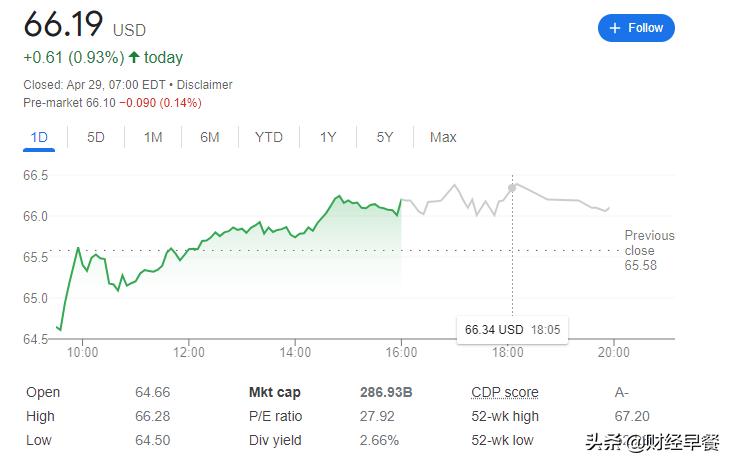Screen dimensions: 733x465
Task: Switch to the 1M chart tab
Action: 152,137
